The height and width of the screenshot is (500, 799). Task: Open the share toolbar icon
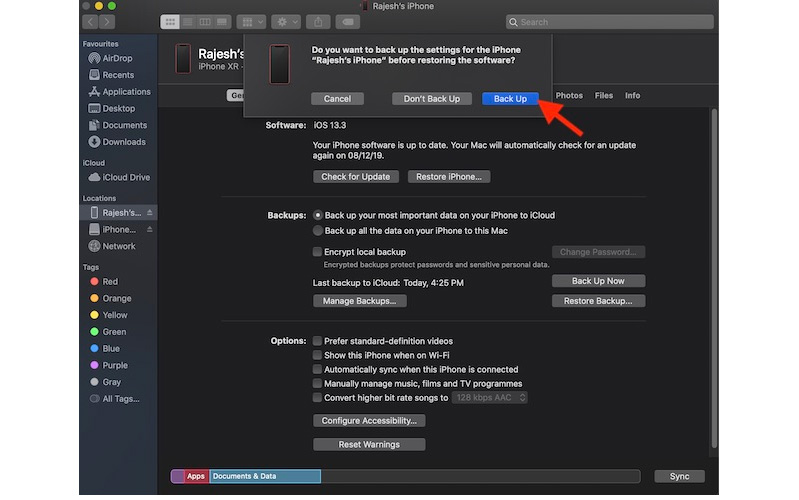320,21
